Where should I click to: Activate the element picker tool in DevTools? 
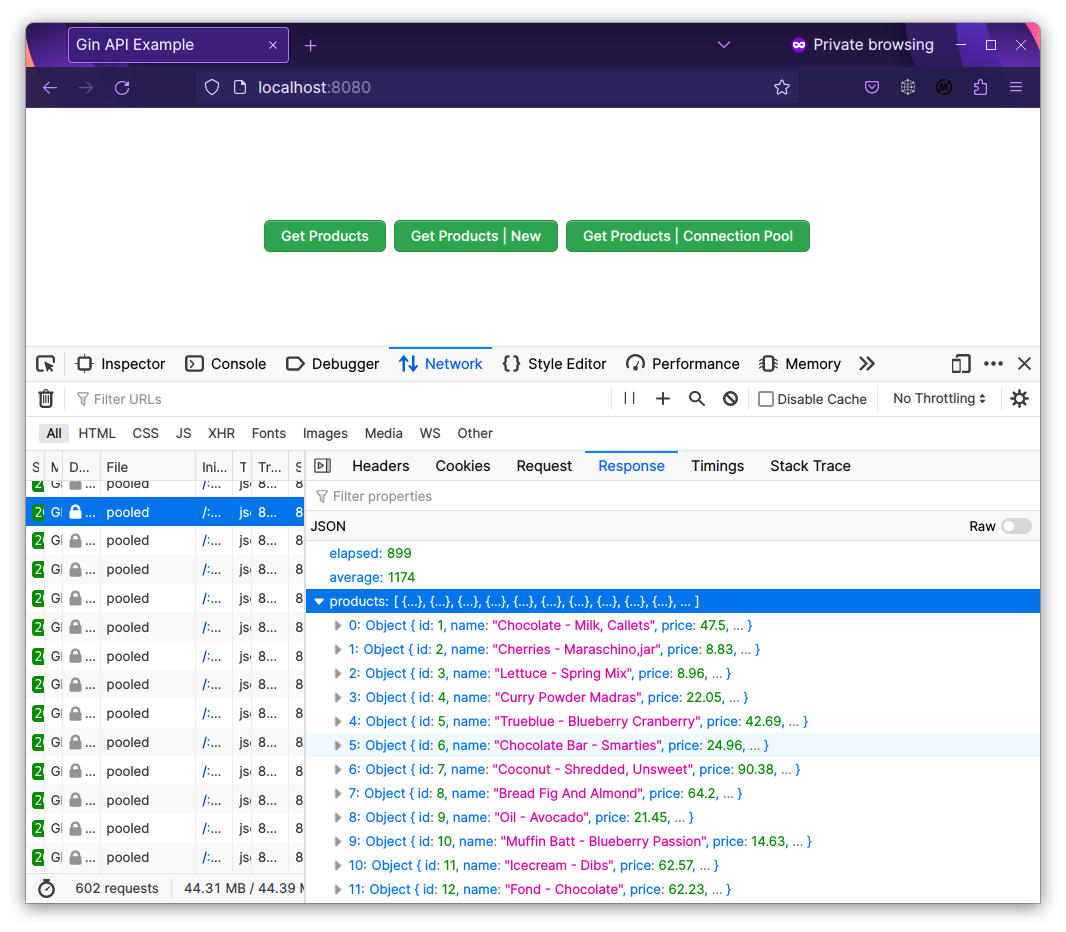pos(45,363)
